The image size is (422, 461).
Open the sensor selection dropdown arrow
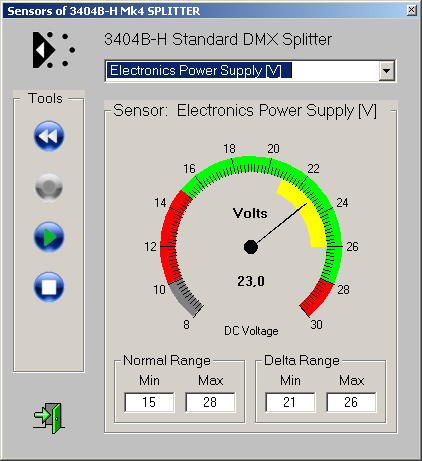coord(386,71)
